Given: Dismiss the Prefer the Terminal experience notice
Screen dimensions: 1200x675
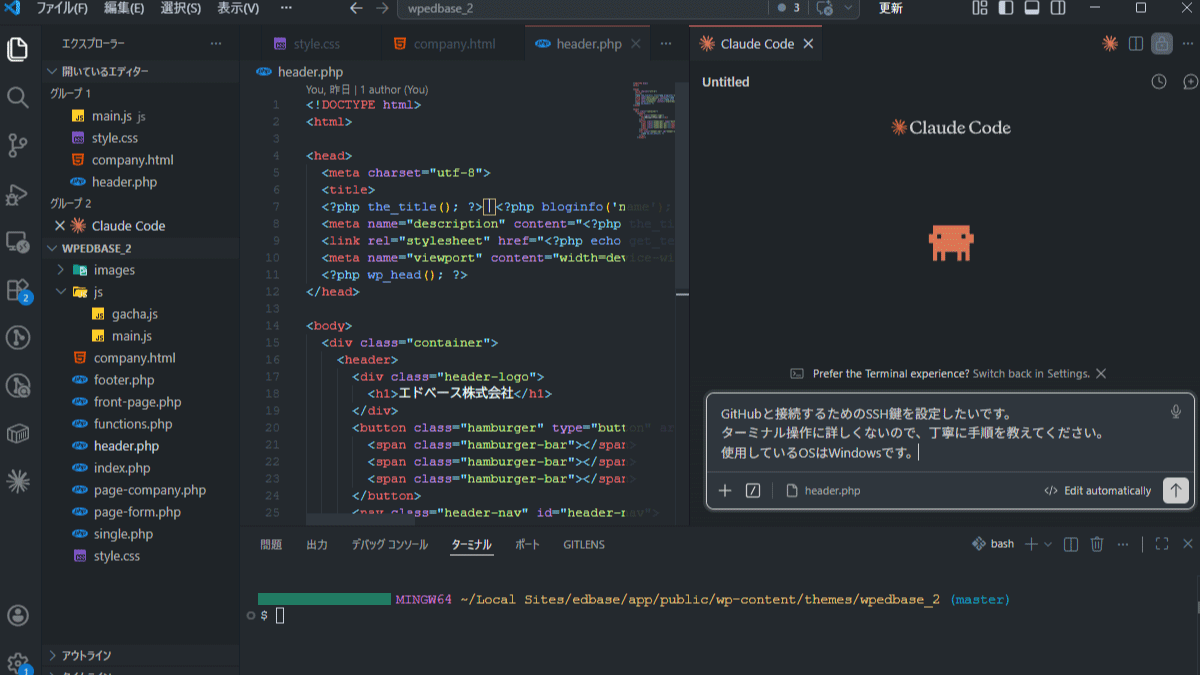Looking at the screenshot, I should (1101, 373).
